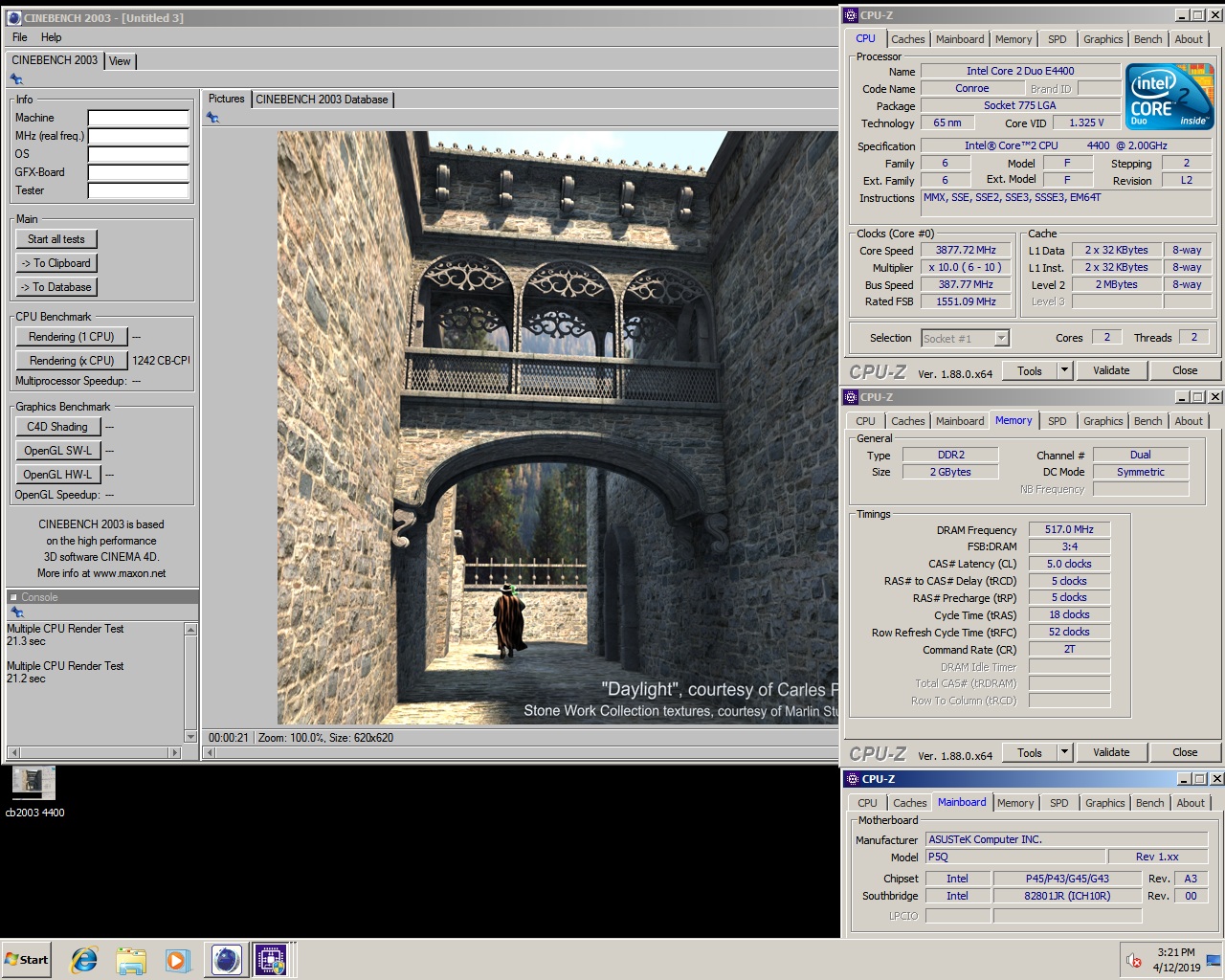Click the pin icon in the Console panel

[16, 612]
